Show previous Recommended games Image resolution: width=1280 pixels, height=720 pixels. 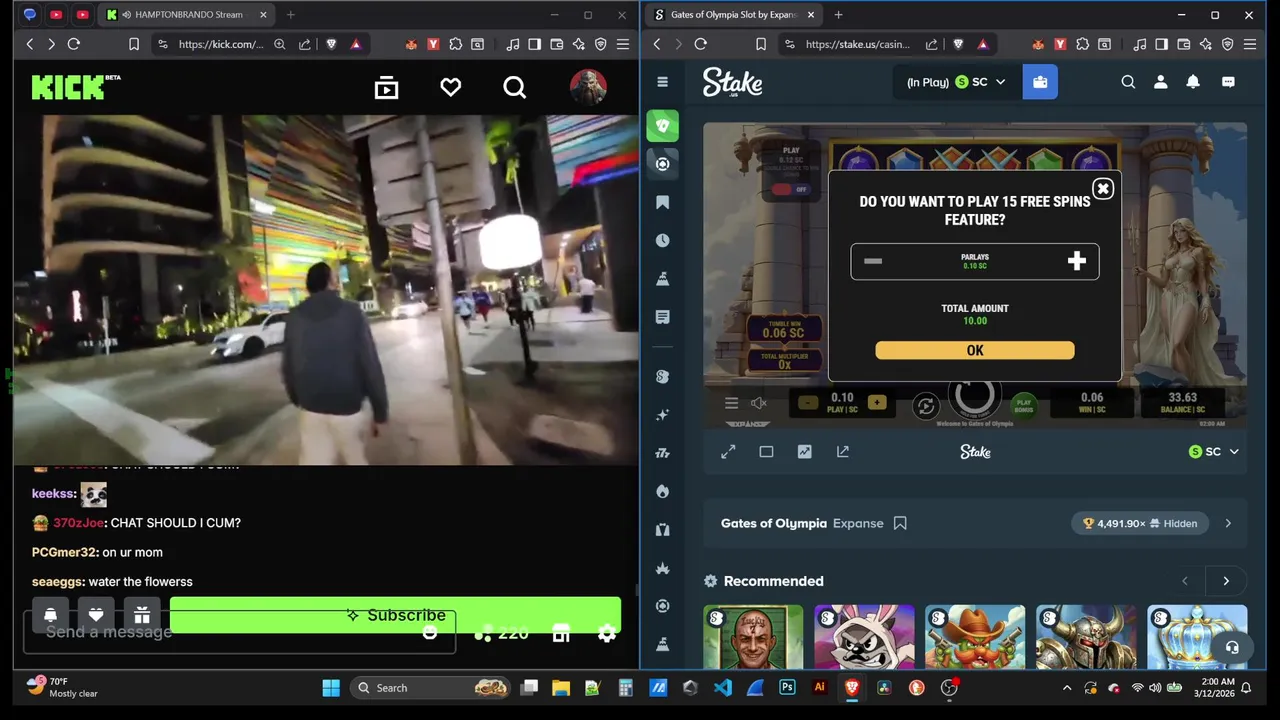click(1185, 581)
